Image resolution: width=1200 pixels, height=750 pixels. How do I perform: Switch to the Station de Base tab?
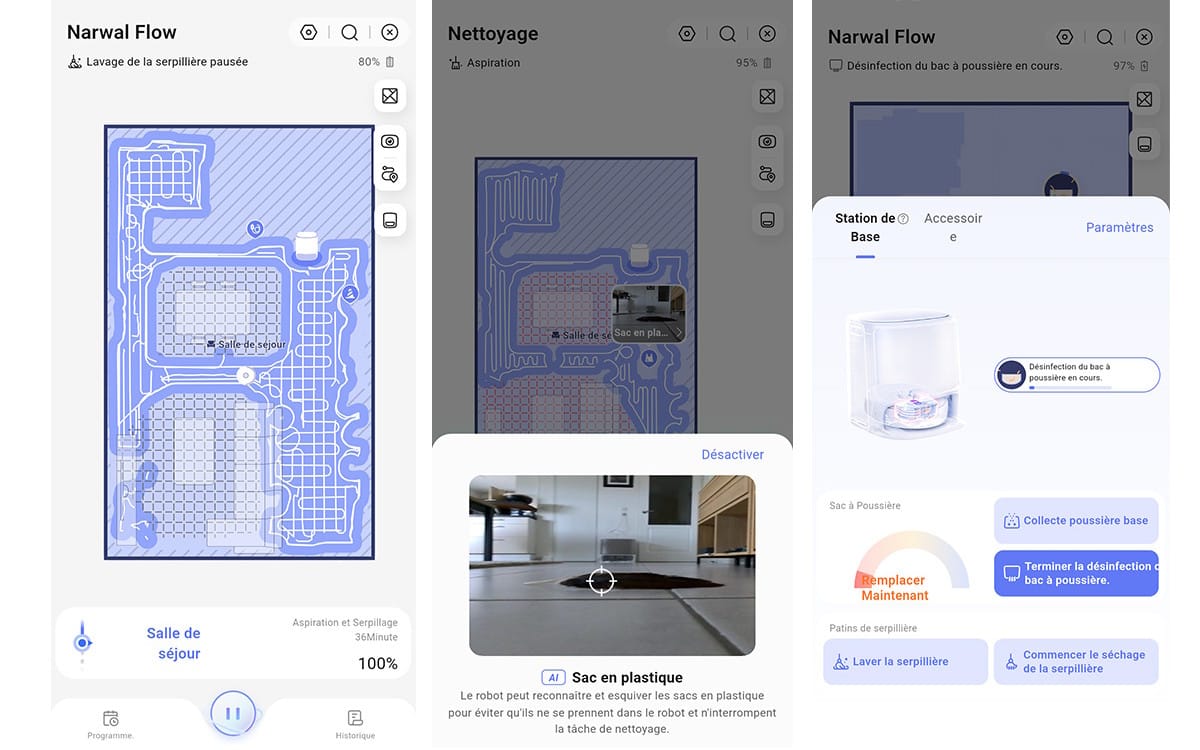[865, 227]
